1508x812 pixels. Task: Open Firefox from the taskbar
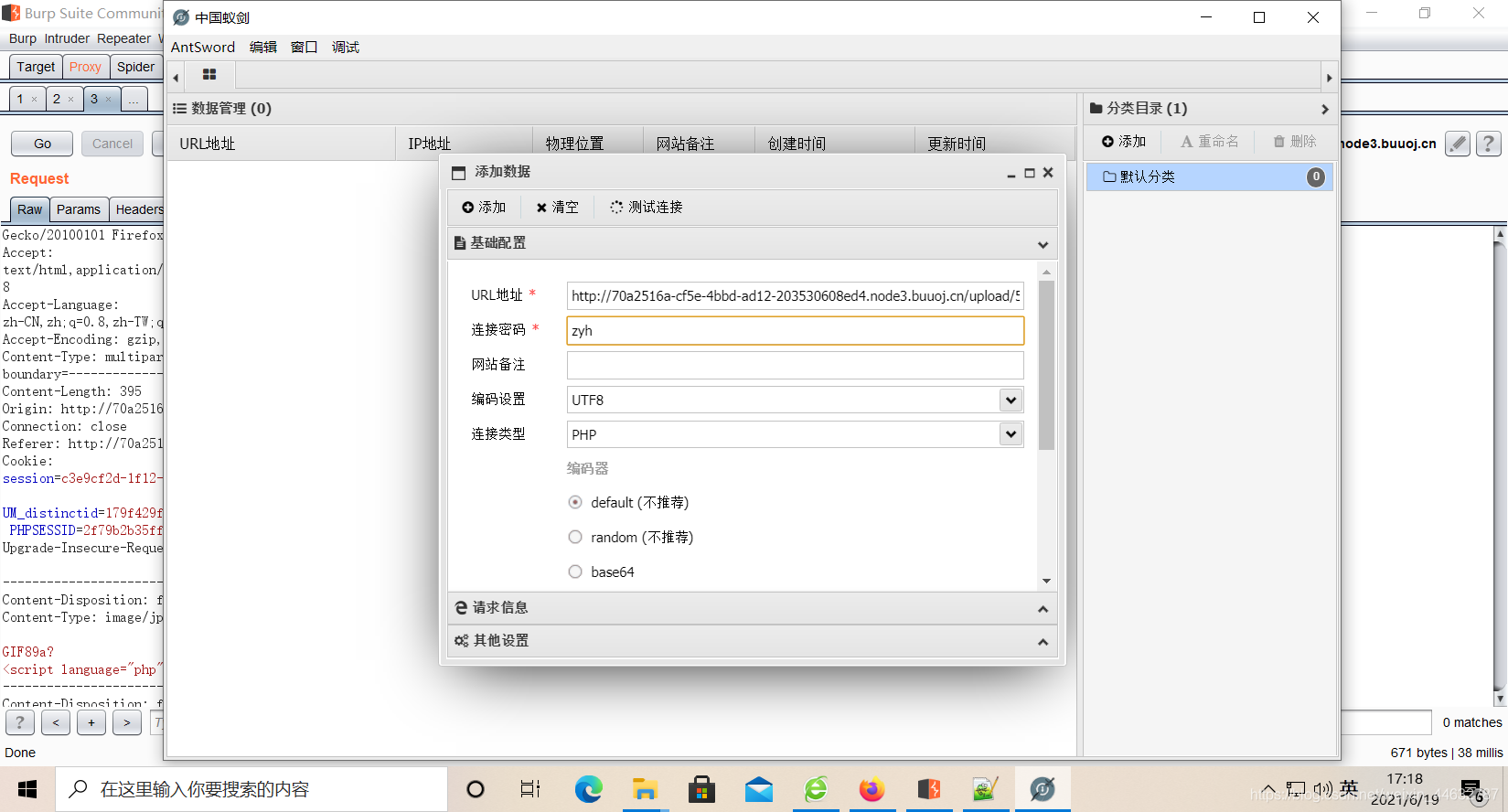872,789
